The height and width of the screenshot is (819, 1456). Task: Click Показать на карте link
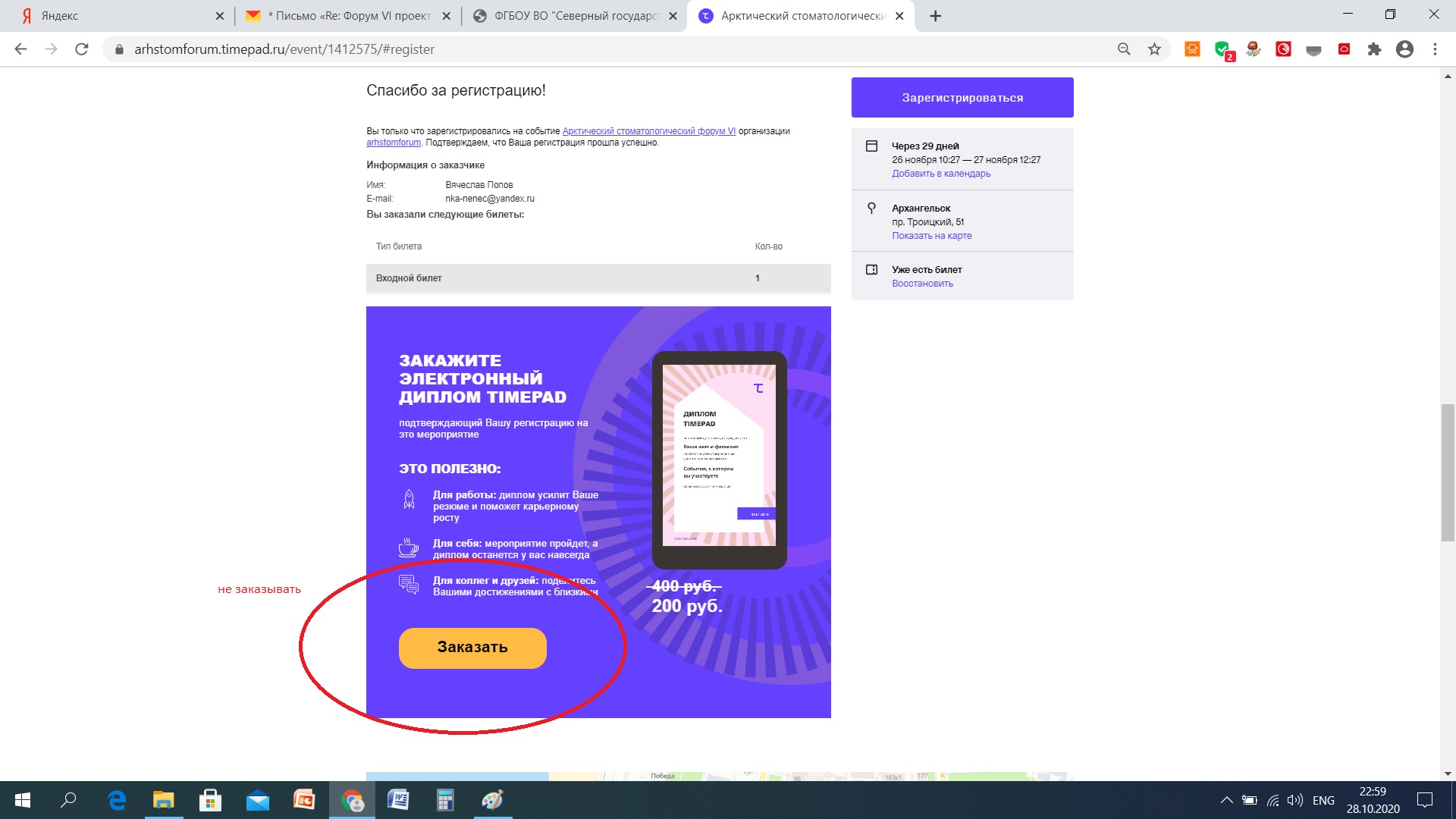[x=931, y=236]
